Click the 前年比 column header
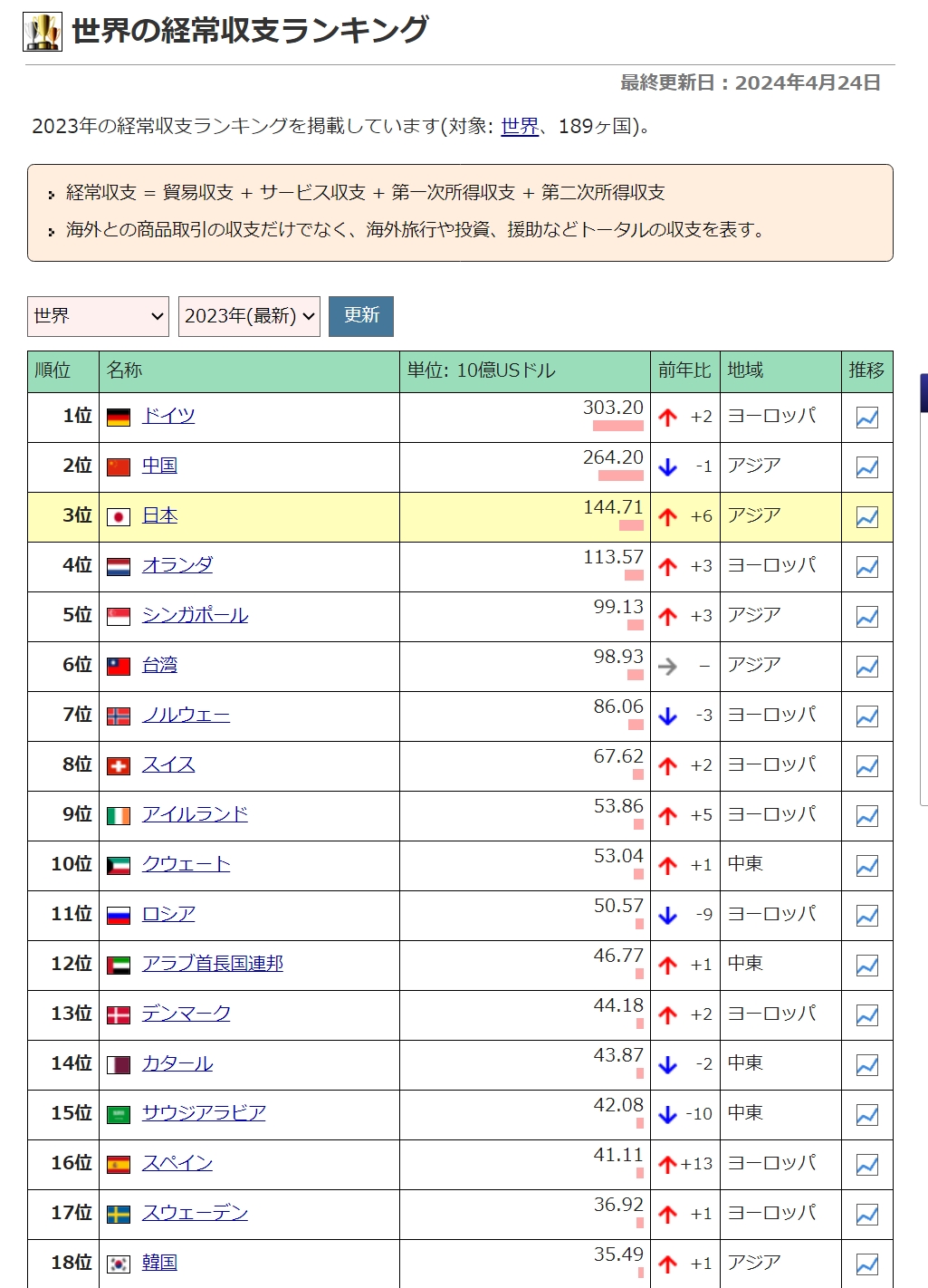The image size is (928, 1288). 684,370
